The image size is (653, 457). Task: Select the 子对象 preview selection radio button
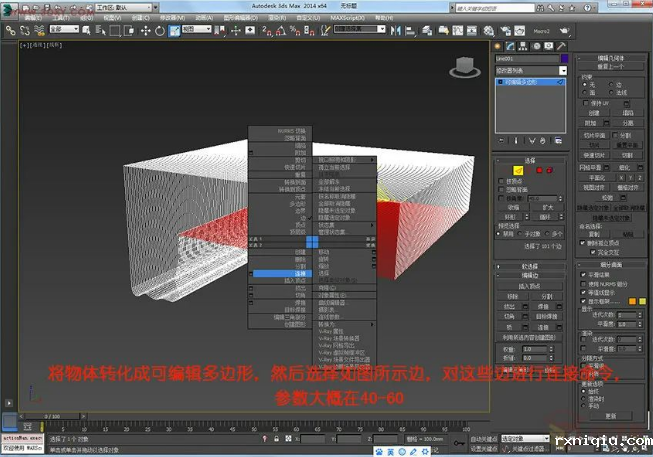point(520,234)
